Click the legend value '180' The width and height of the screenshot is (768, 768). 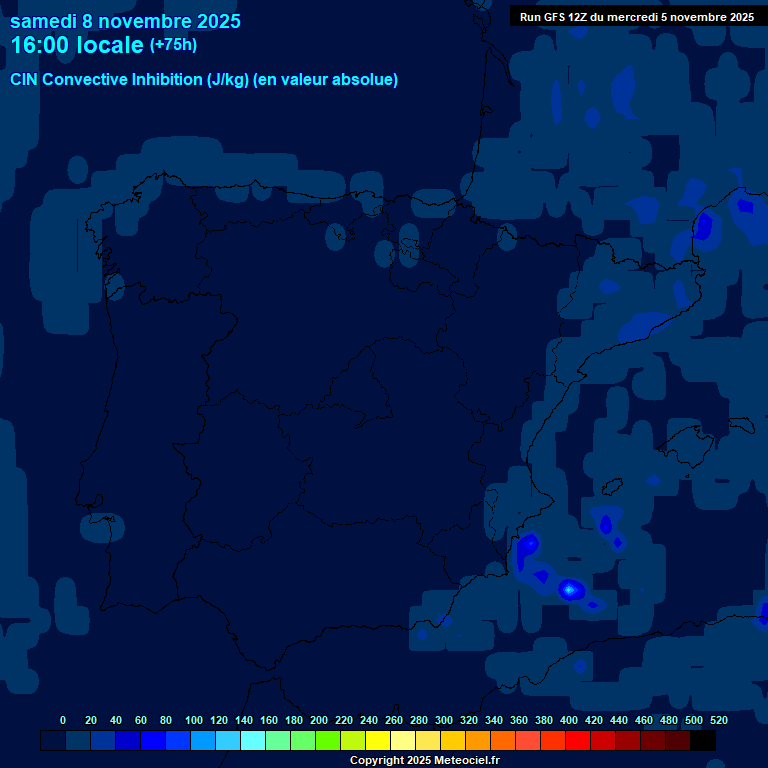(294, 720)
